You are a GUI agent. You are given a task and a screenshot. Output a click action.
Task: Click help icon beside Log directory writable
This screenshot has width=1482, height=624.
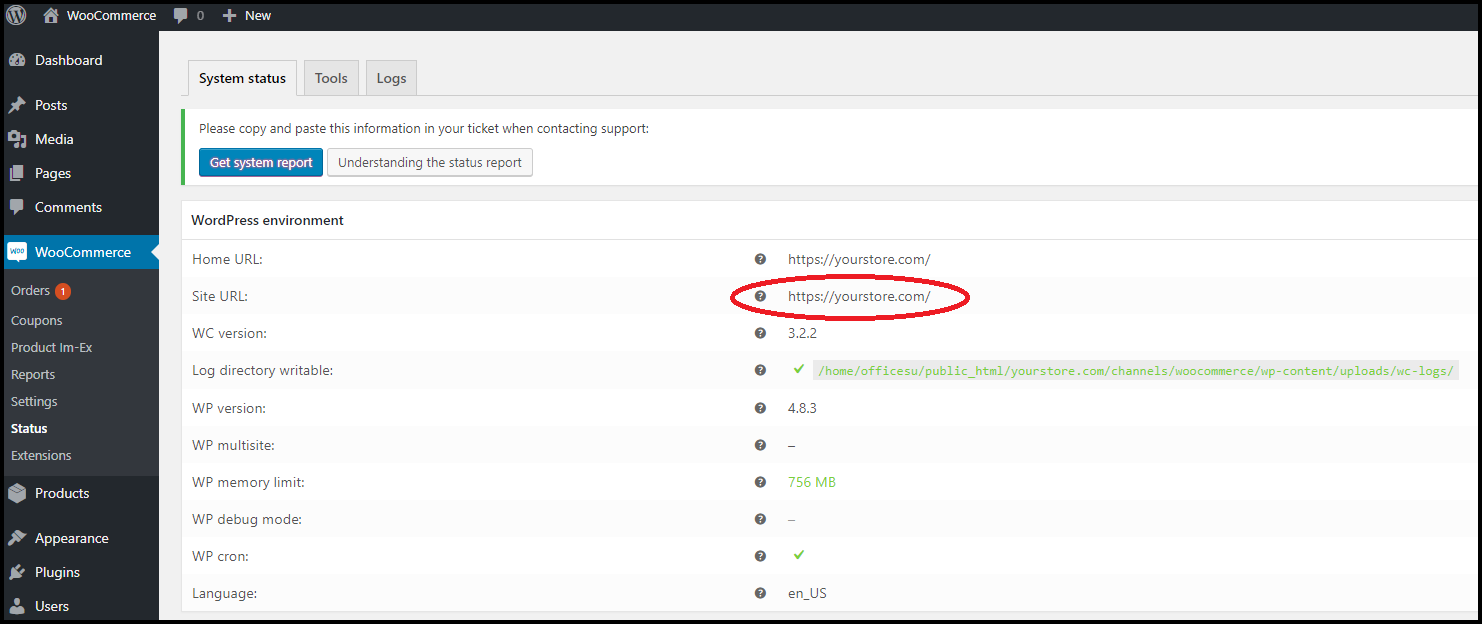click(760, 370)
